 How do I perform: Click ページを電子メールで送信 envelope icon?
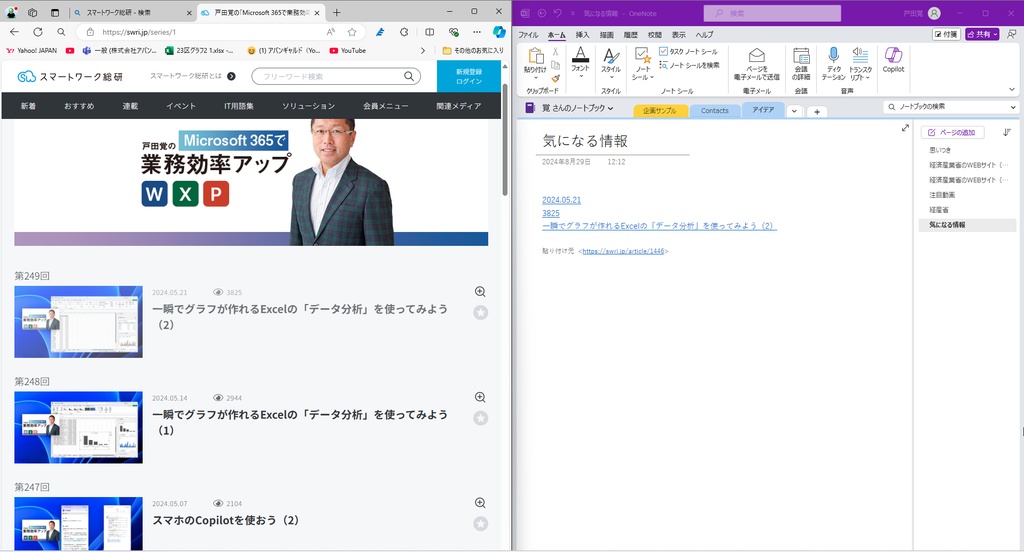(x=756, y=56)
